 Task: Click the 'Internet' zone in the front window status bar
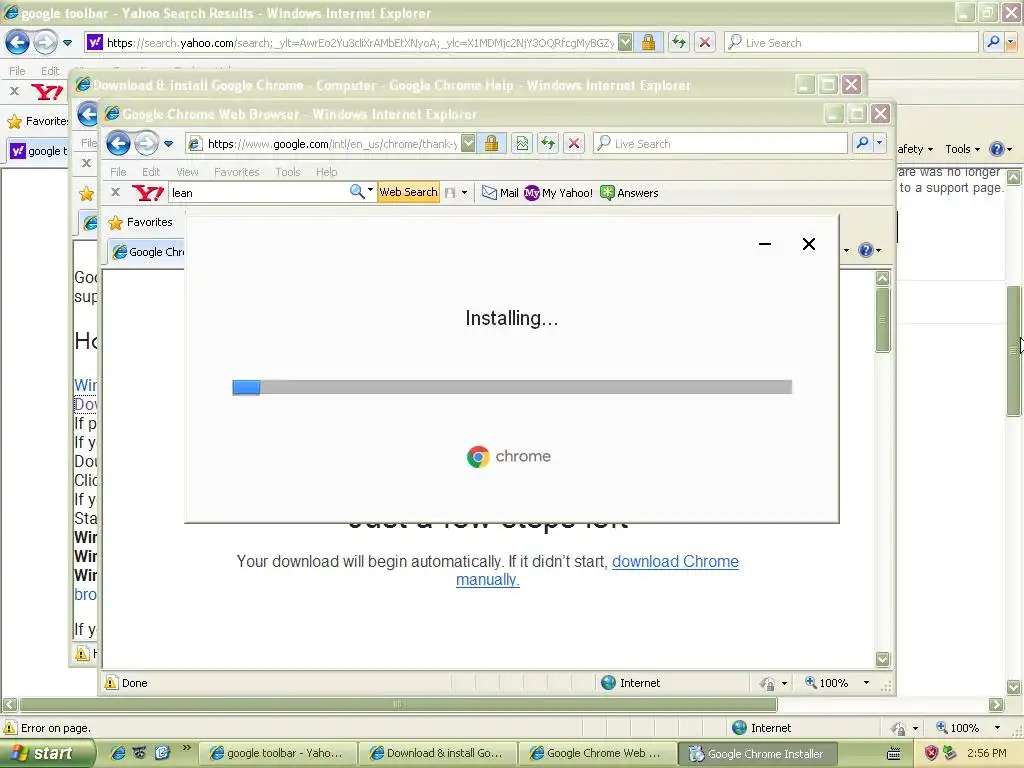coord(630,682)
